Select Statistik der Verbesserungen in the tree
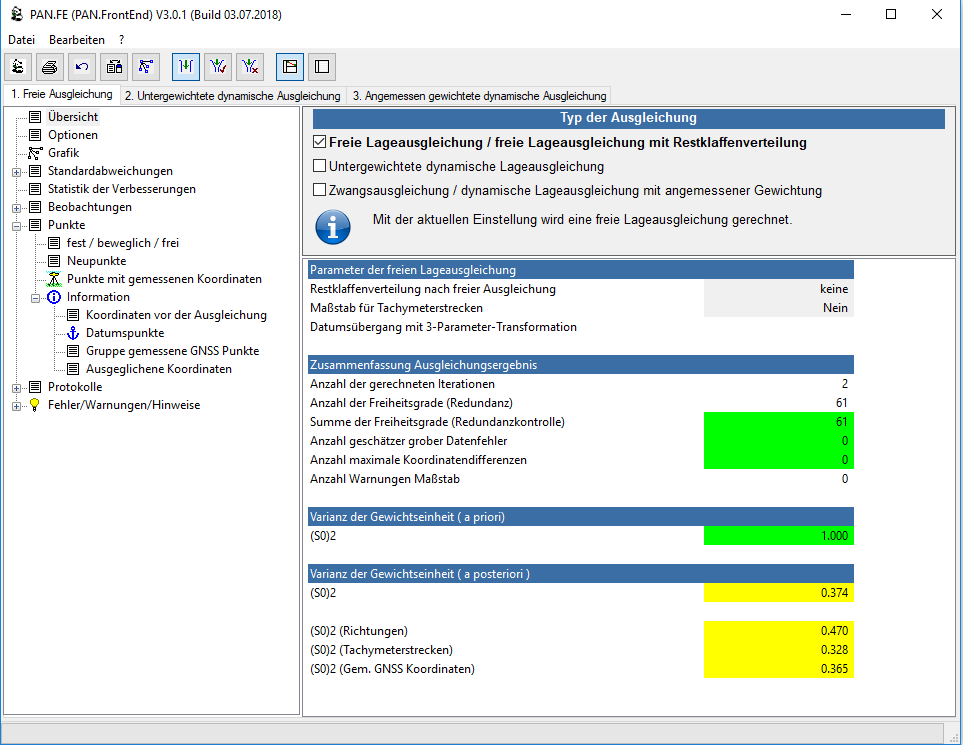This screenshot has width=963, height=745. 122,189
